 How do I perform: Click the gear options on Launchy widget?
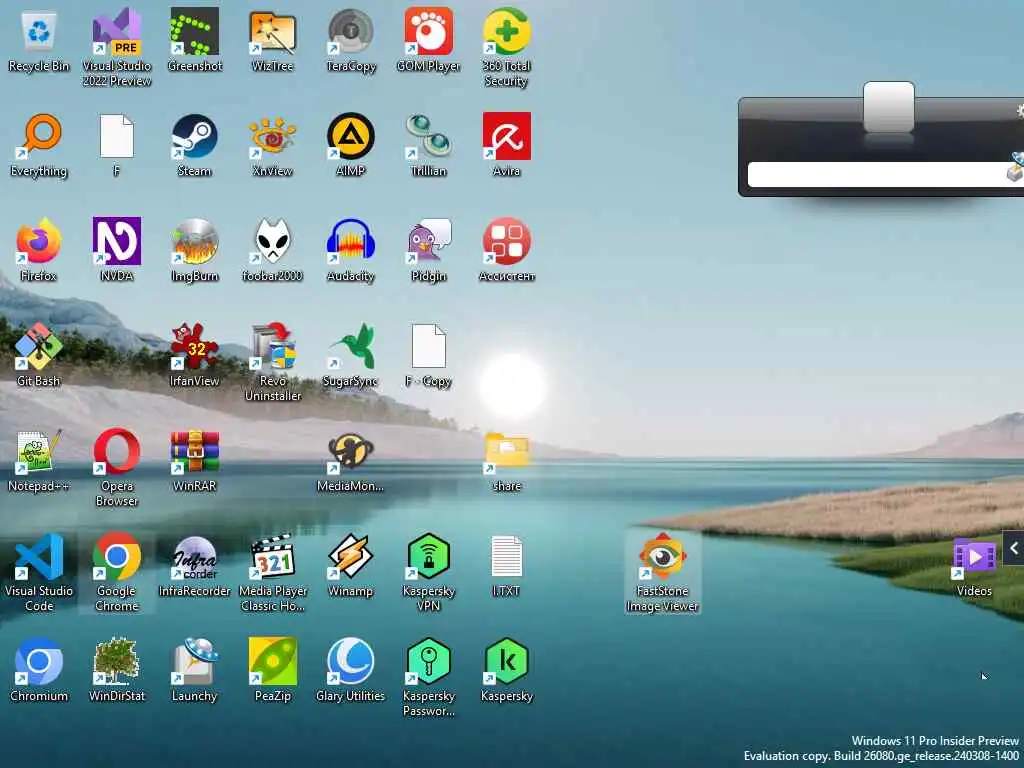(1020, 111)
